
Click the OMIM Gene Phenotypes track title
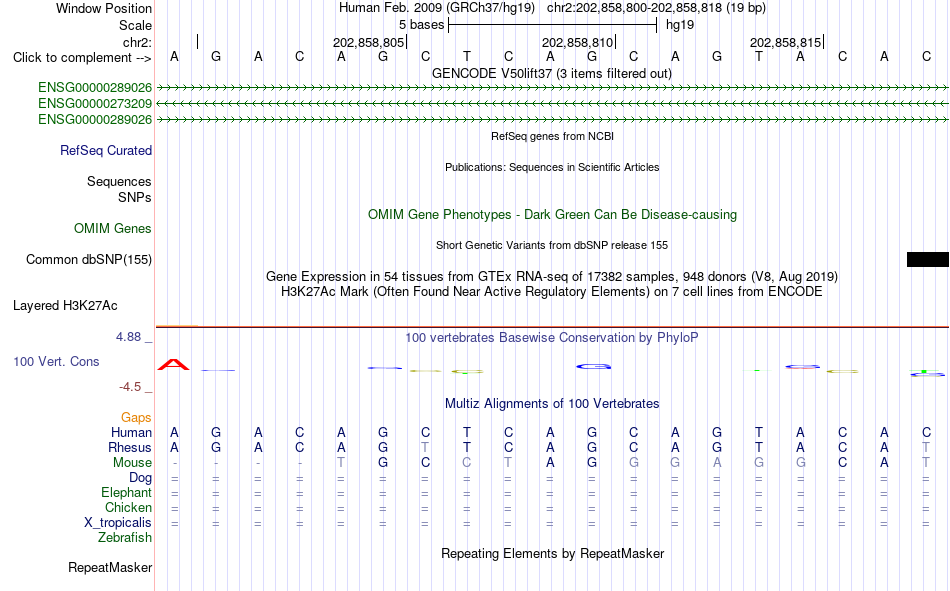(552, 215)
